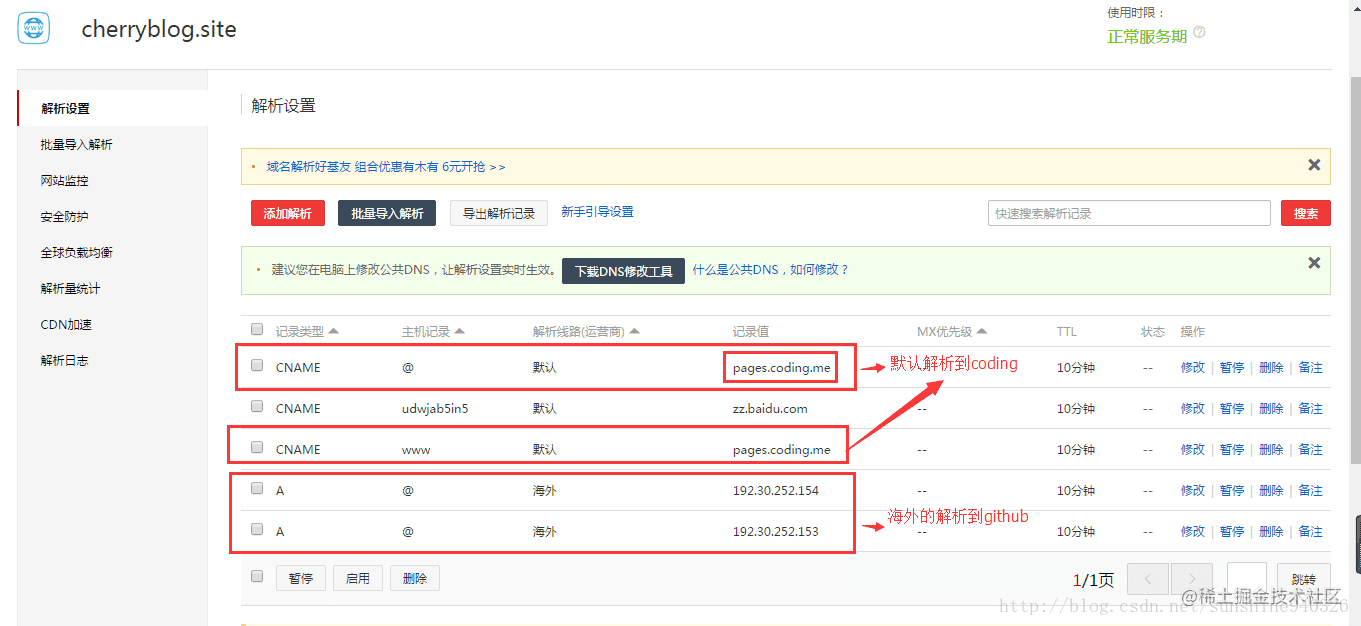Viewport: 1361px width, 626px height.
Task: Click 下载DNS修改工具 button
Action: coord(623,270)
